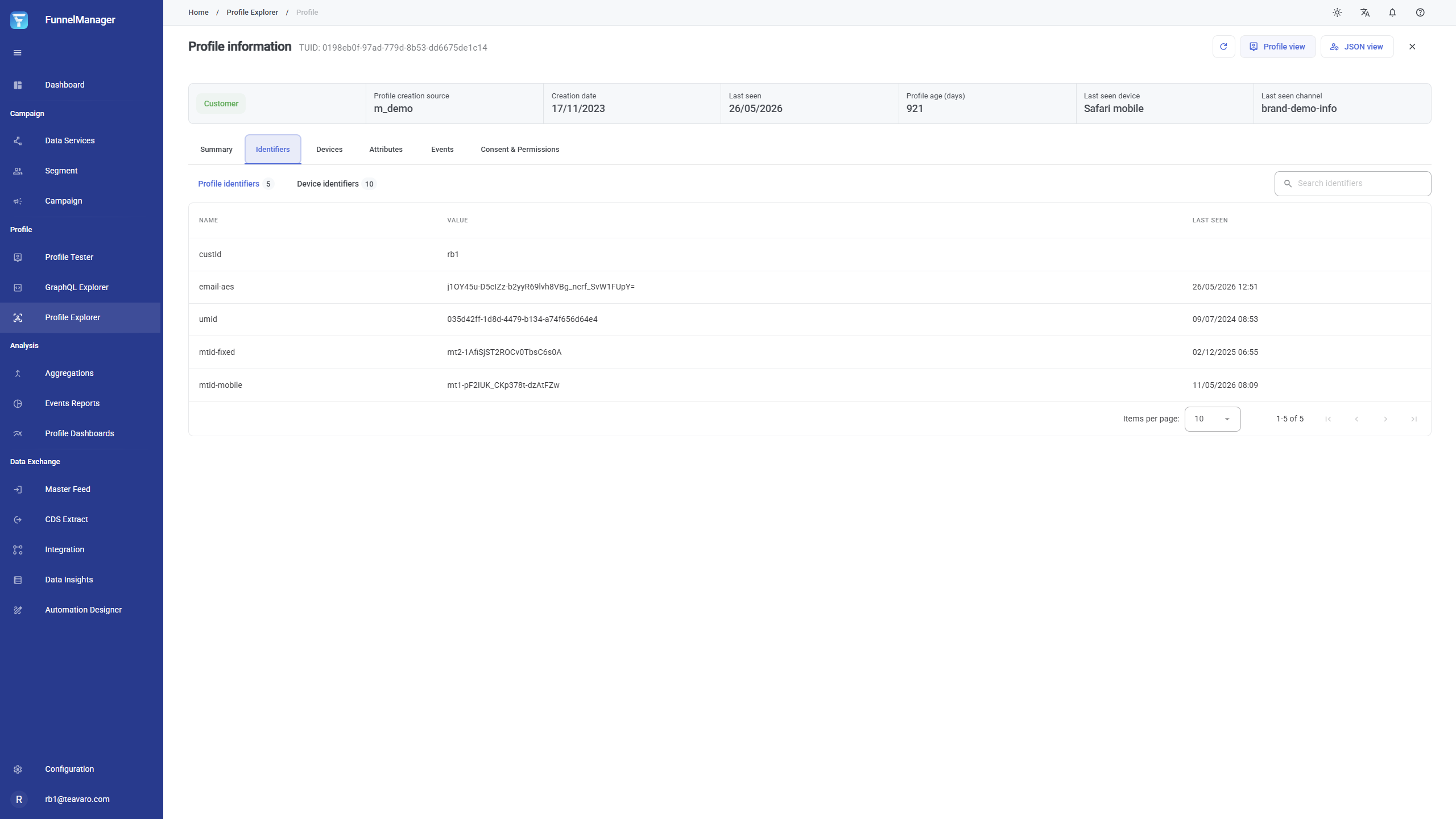Switch to the Summary tab
1456x819 pixels.
216,150
